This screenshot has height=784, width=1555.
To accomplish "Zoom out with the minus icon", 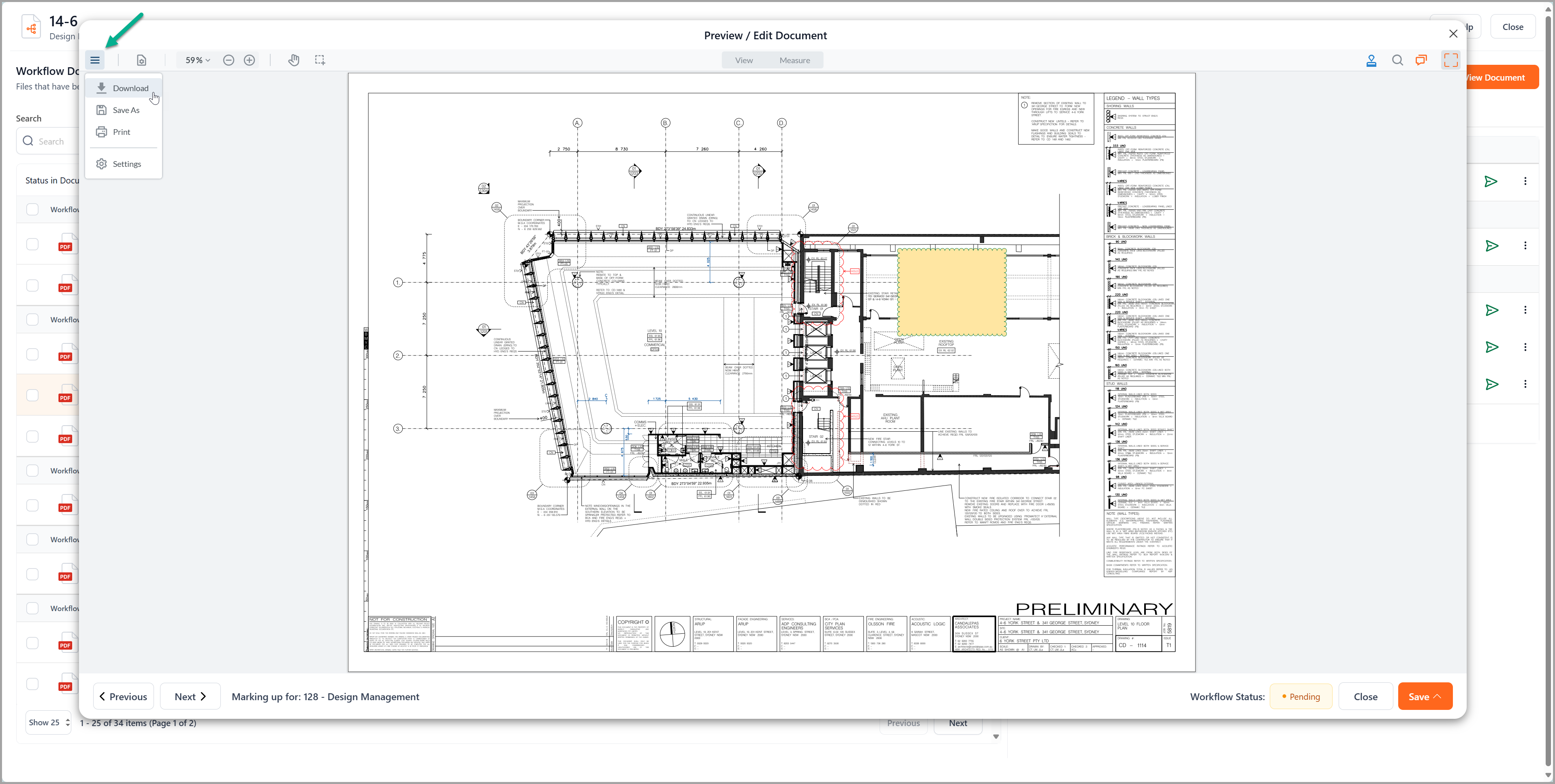I will 228,60.
